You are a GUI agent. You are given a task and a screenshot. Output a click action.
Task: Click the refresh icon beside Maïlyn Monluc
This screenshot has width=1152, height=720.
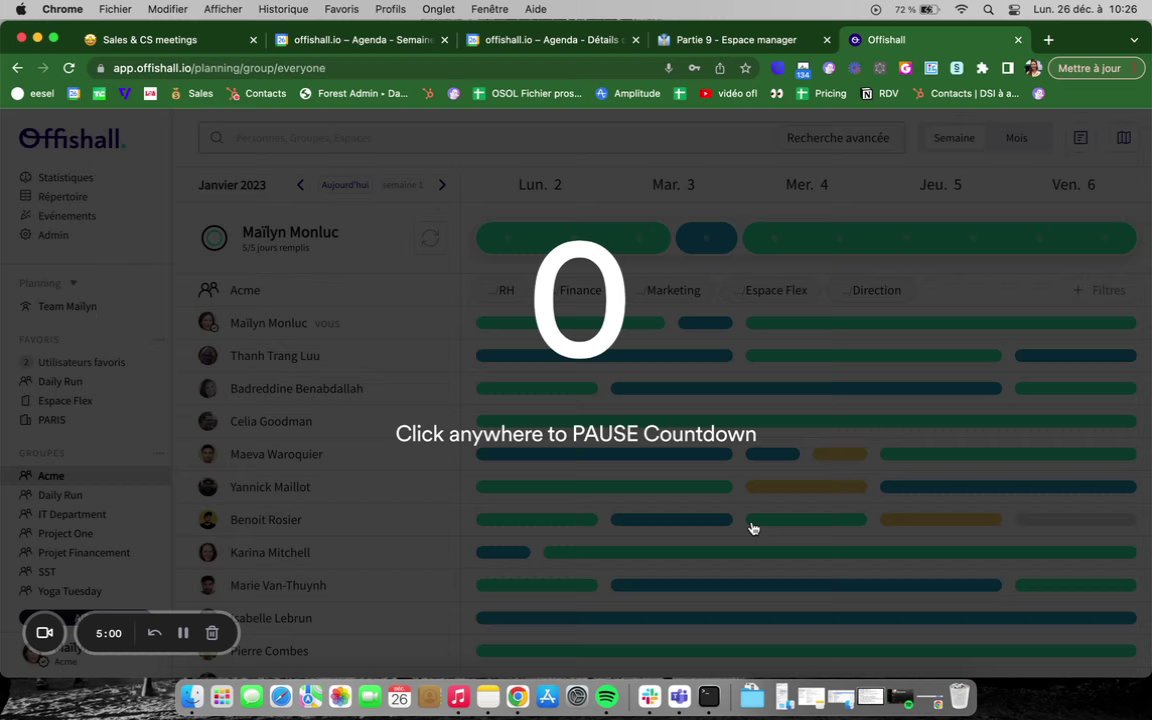pyautogui.click(x=430, y=237)
